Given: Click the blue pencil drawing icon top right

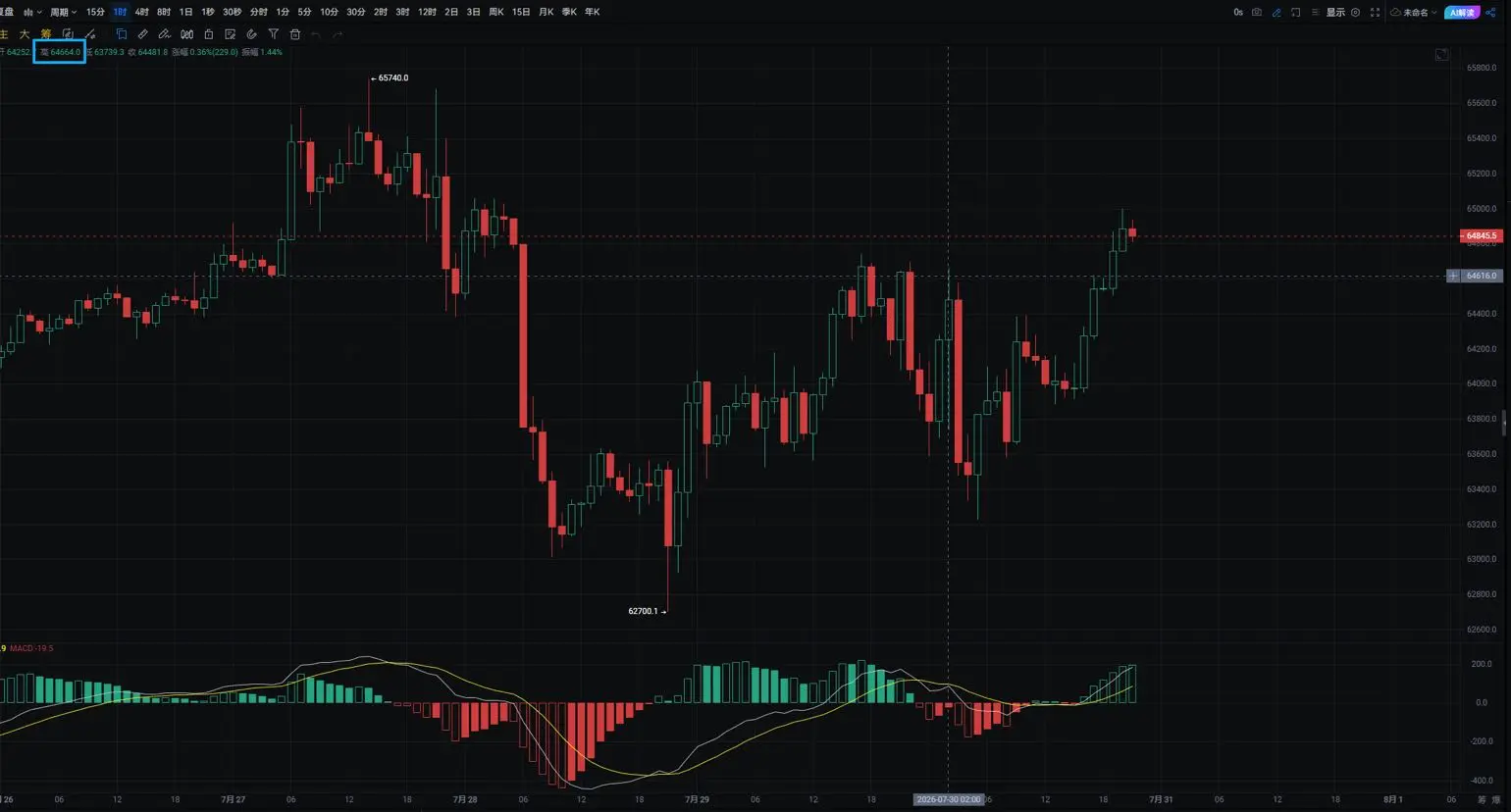Looking at the screenshot, I should [1277, 13].
